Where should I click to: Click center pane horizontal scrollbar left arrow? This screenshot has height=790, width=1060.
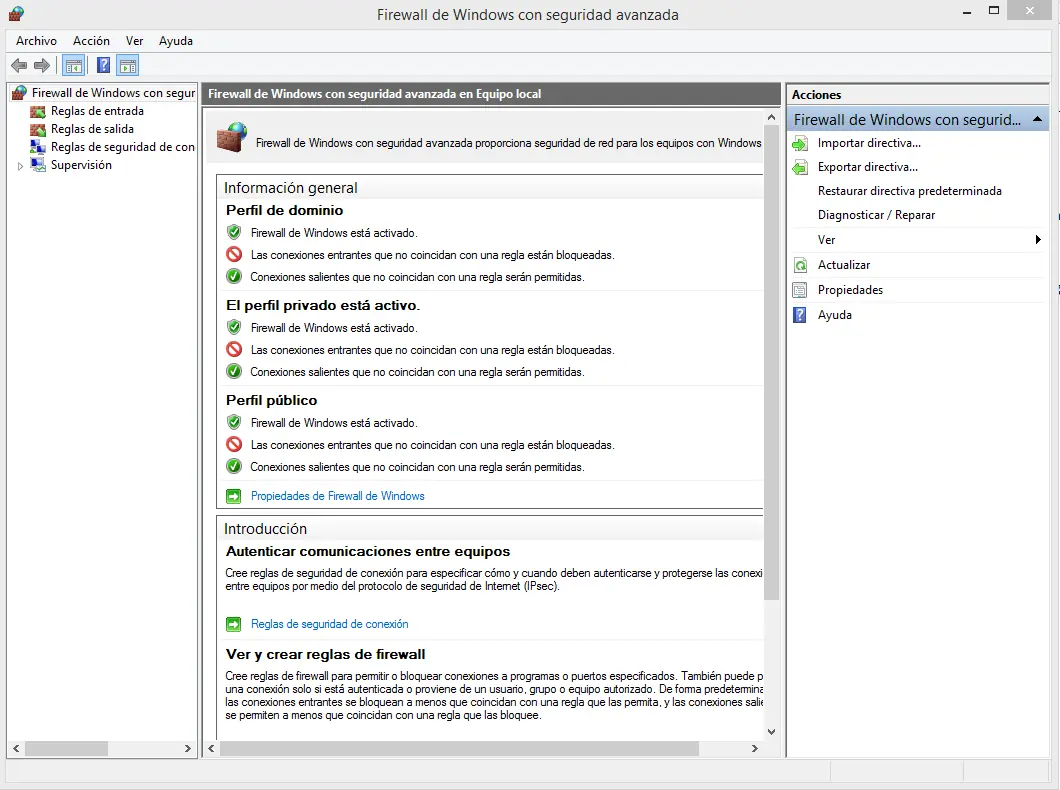(212, 749)
